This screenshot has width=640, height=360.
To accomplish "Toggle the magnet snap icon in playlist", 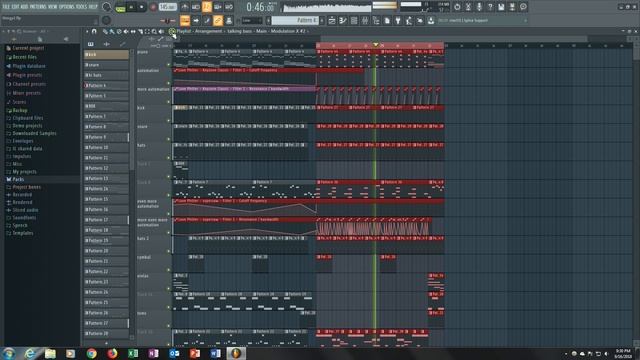I will (x=94, y=31).
